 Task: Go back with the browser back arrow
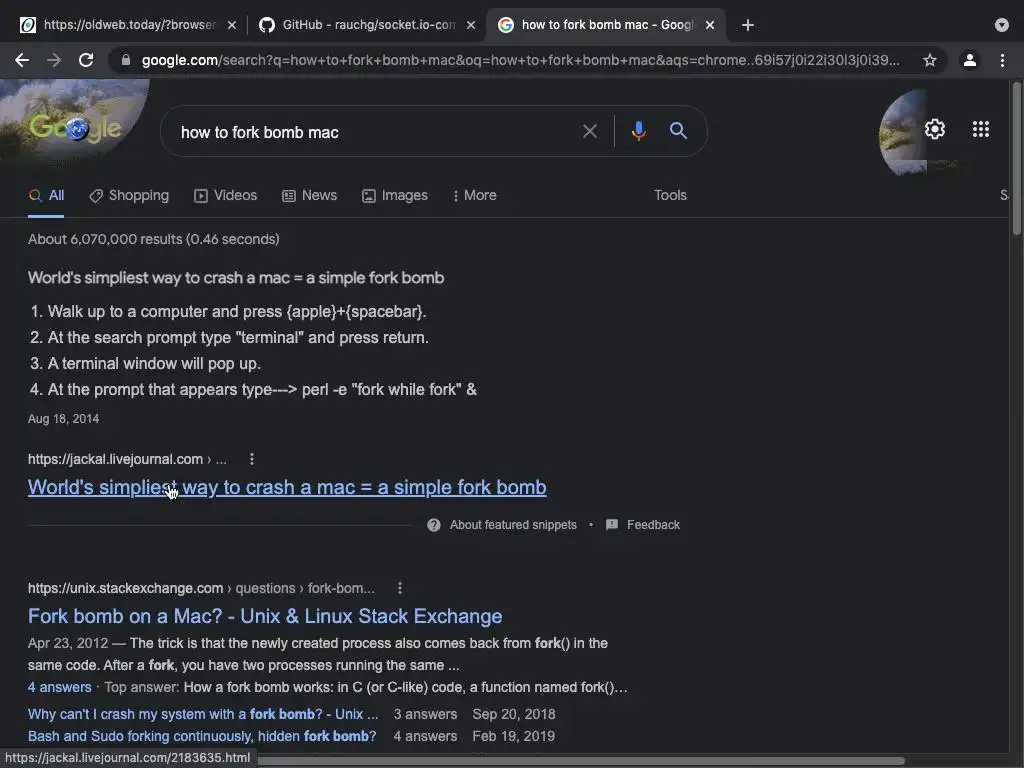click(22, 60)
